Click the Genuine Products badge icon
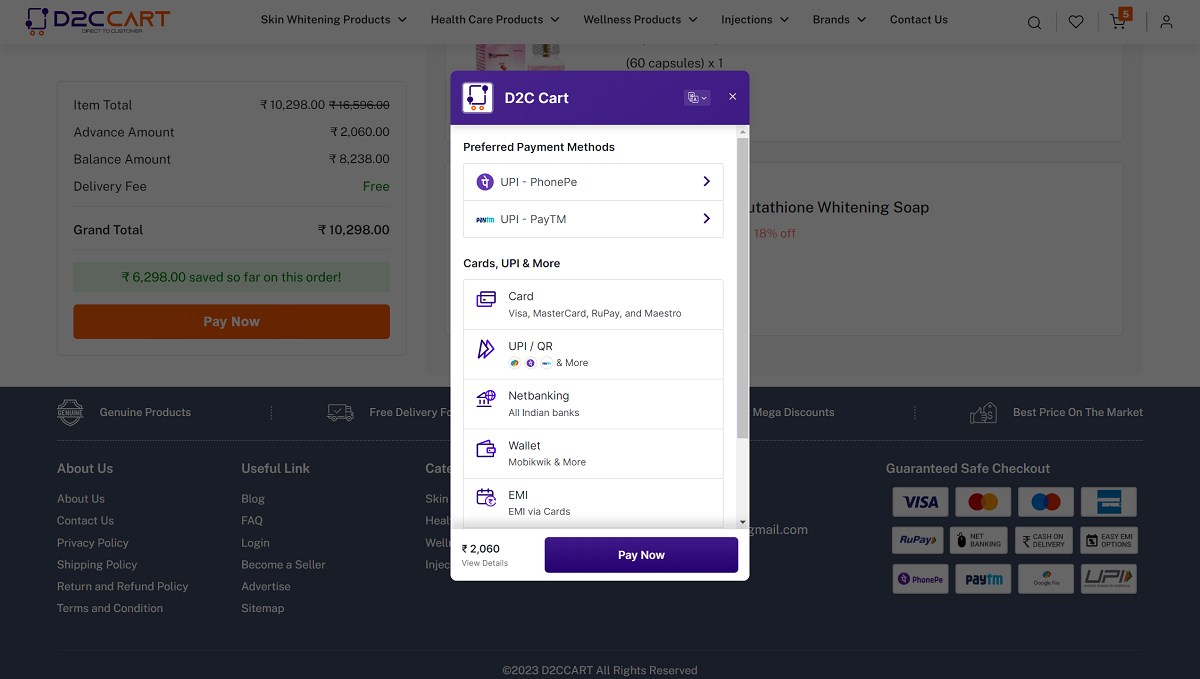This screenshot has width=1200, height=679. 70,412
